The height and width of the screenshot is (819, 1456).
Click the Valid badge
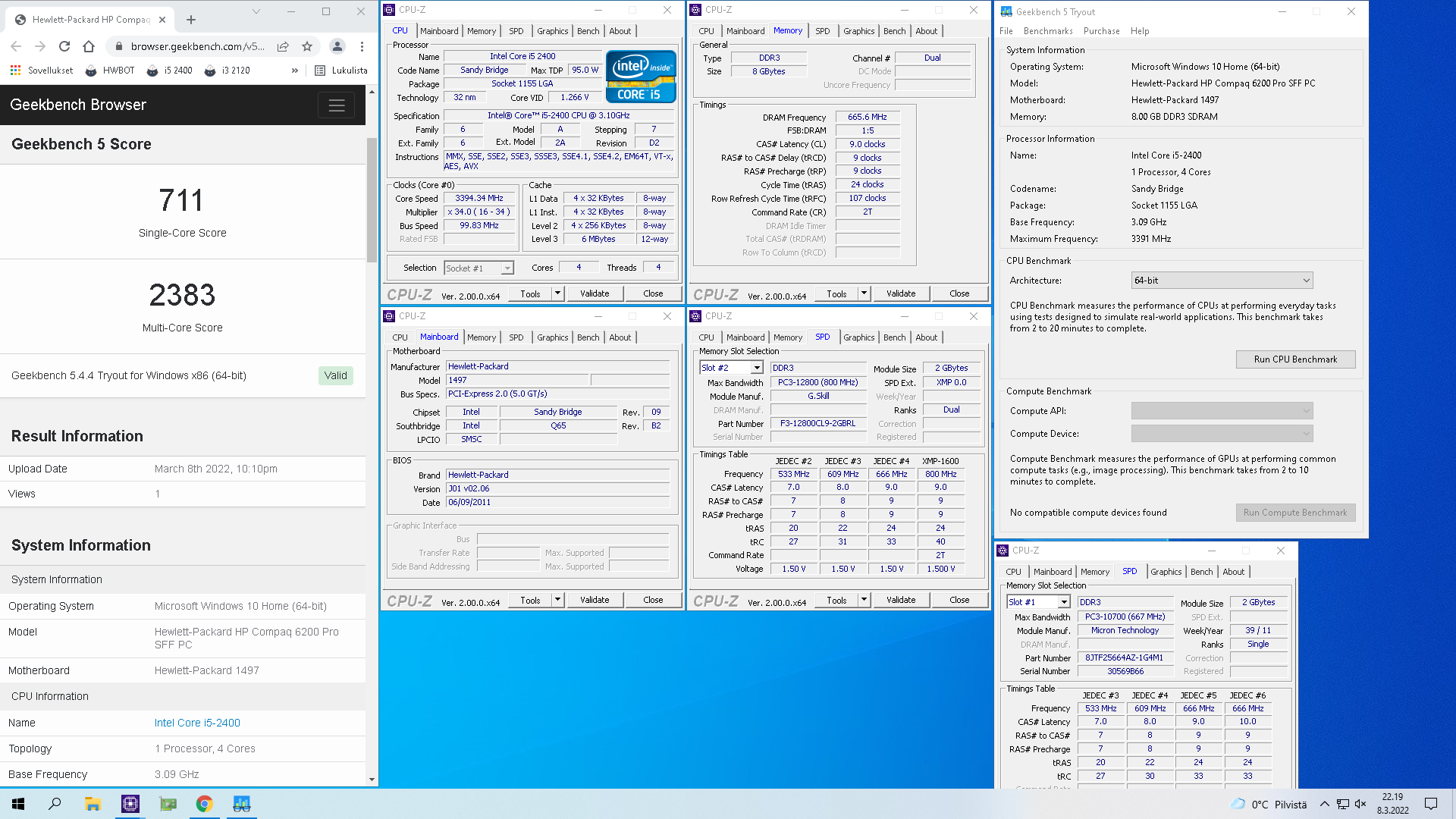click(x=336, y=375)
